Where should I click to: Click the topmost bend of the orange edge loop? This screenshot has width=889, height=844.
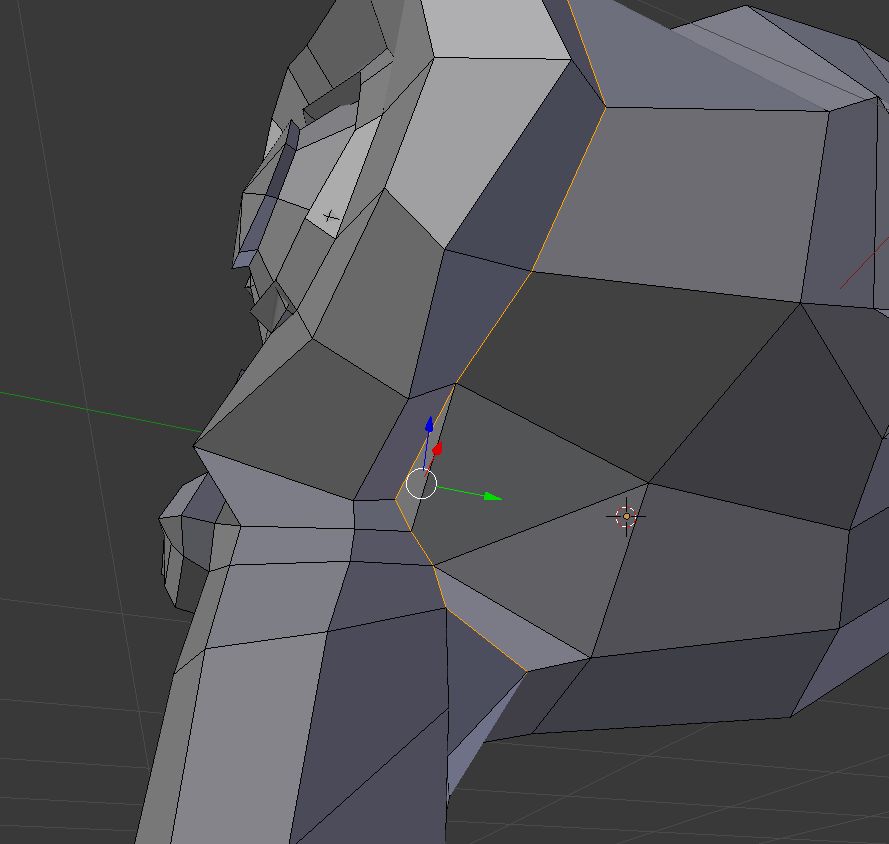tap(605, 105)
